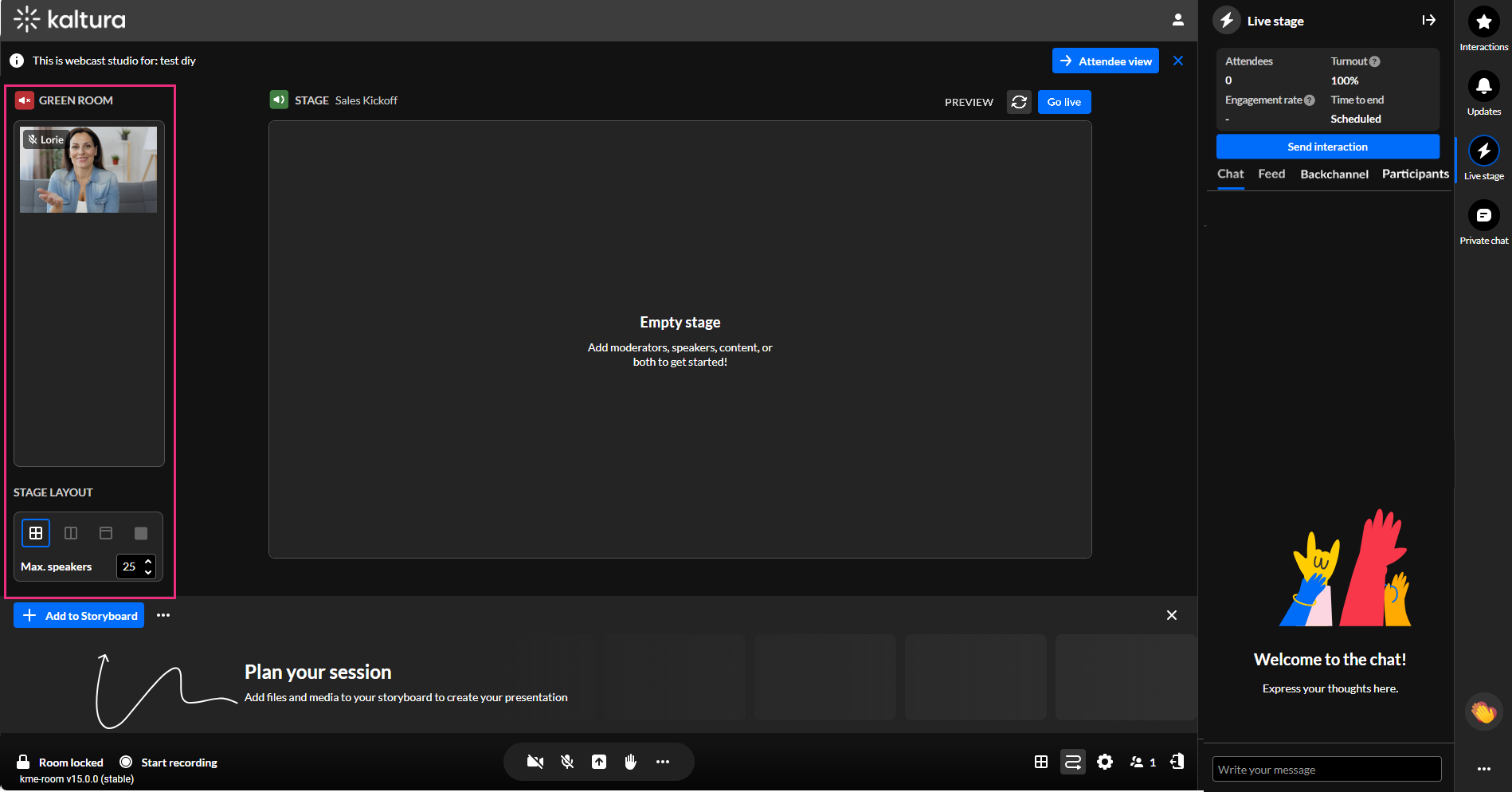Select the top-bar stage layout

(106, 533)
